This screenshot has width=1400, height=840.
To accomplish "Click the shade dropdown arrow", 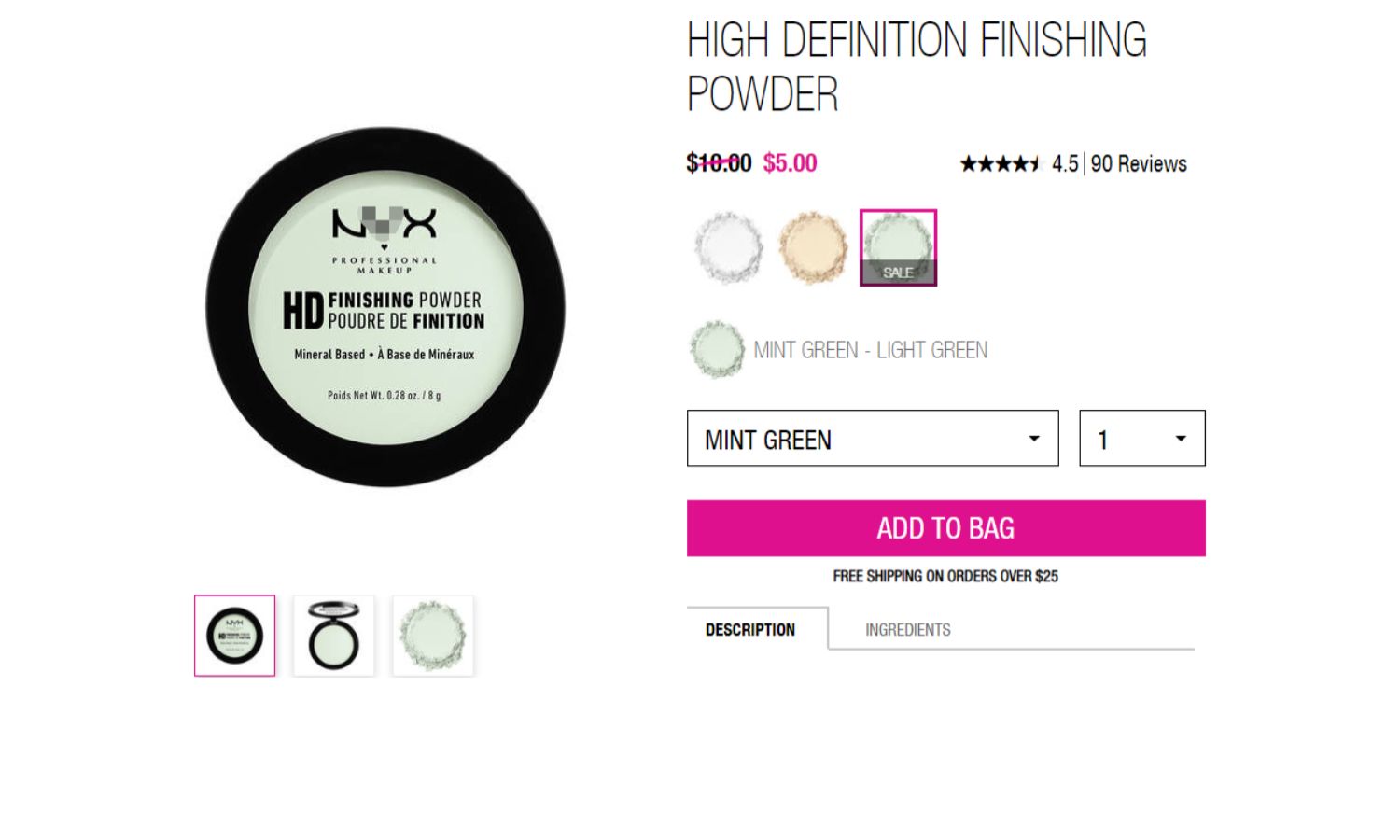I will pyautogui.click(x=1034, y=439).
